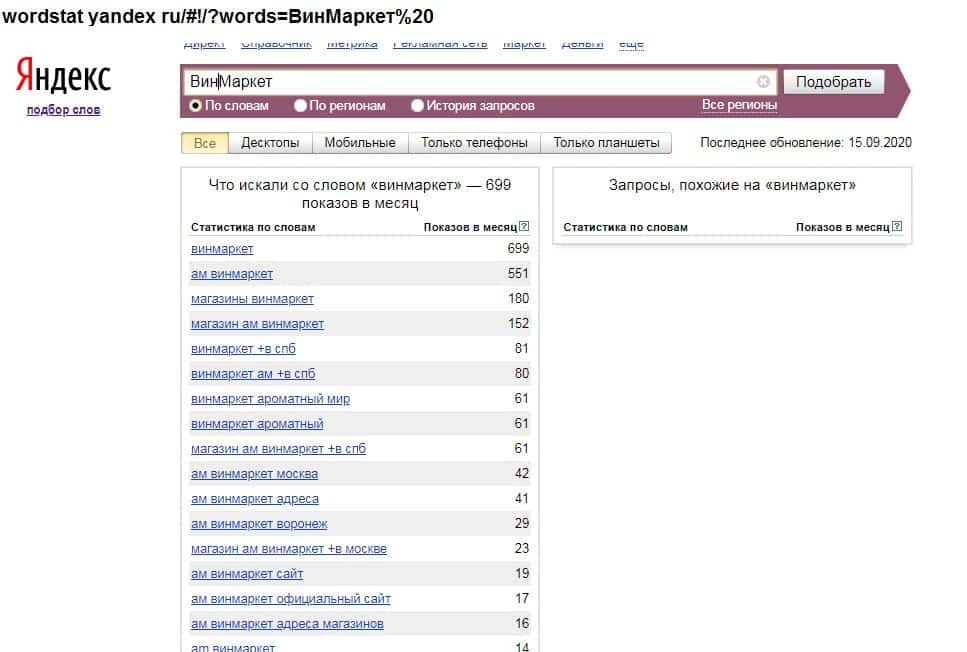
Task: Open the 'ам винмаркет воронеж' query link
Action: click(x=259, y=524)
